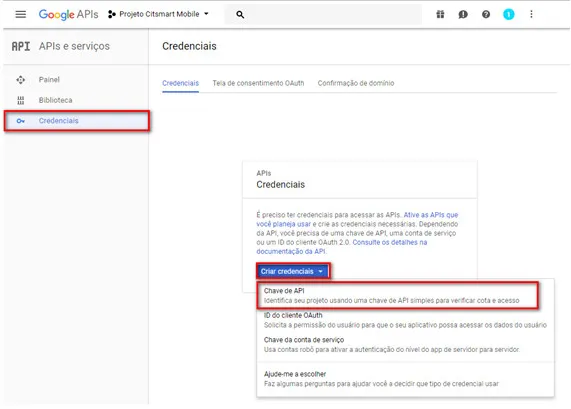Switch to Confirmação de domínio tab
571x409 pixels.
pyautogui.click(x=356, y=83)
